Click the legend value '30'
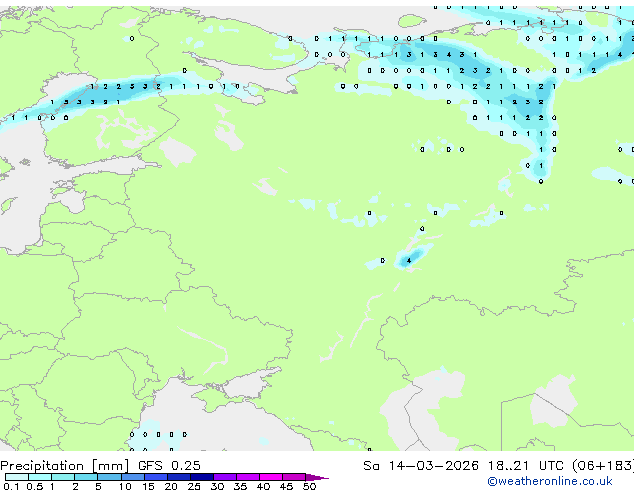The width and height of the screenshot is (634, 490). click(217, 486)
